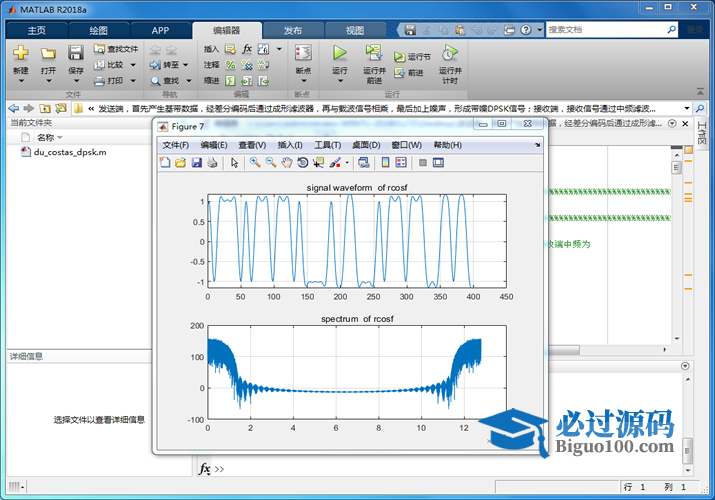Screen dimensions: 715x500
Task: Open the current folder path dropdown
Action: click(686, 108)
